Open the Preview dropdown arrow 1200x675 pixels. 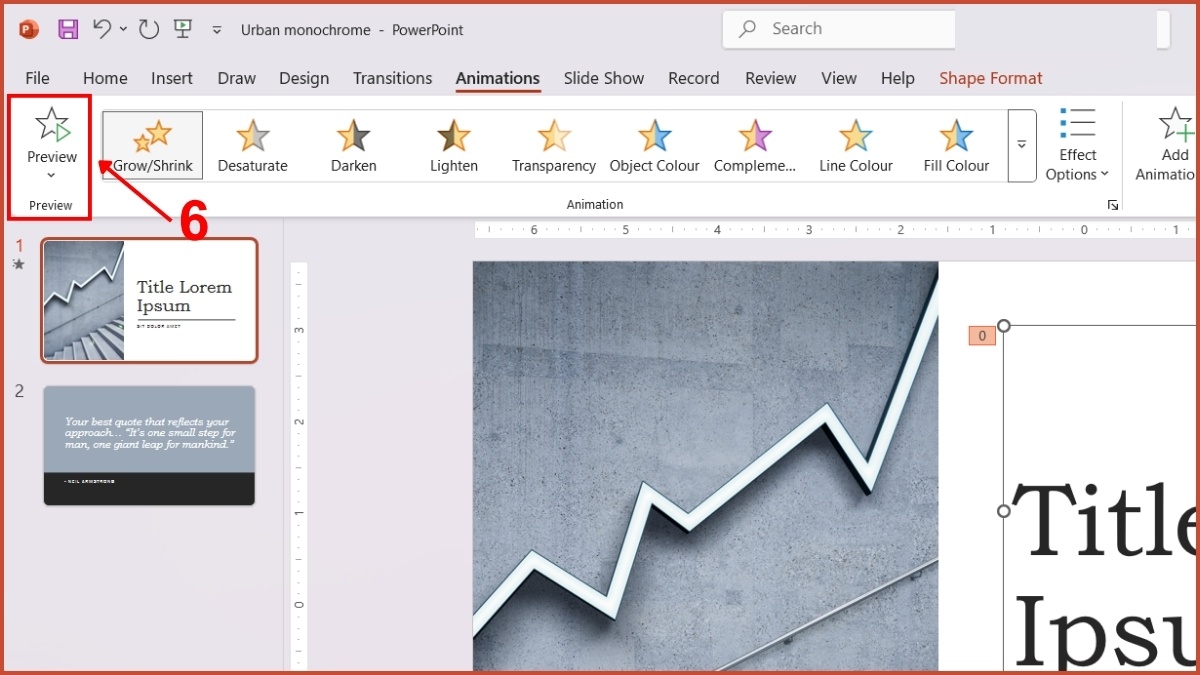click(x=51, y=174)
